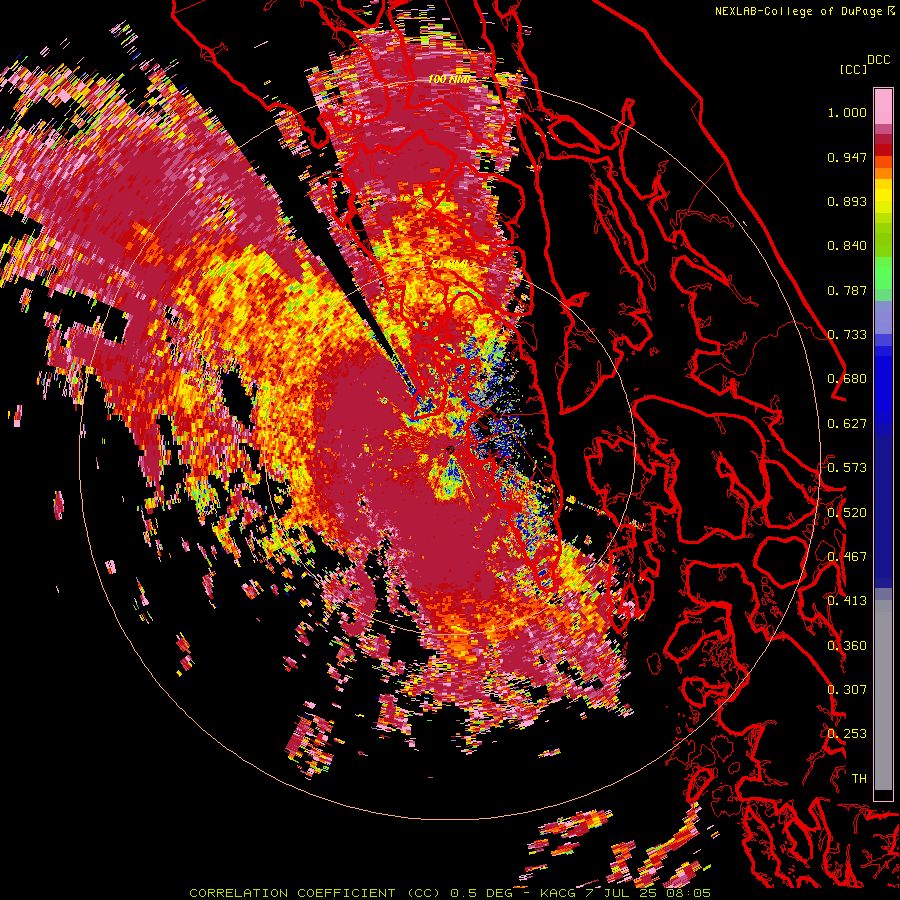Click the 50 NM range ring label

(449, 264)
